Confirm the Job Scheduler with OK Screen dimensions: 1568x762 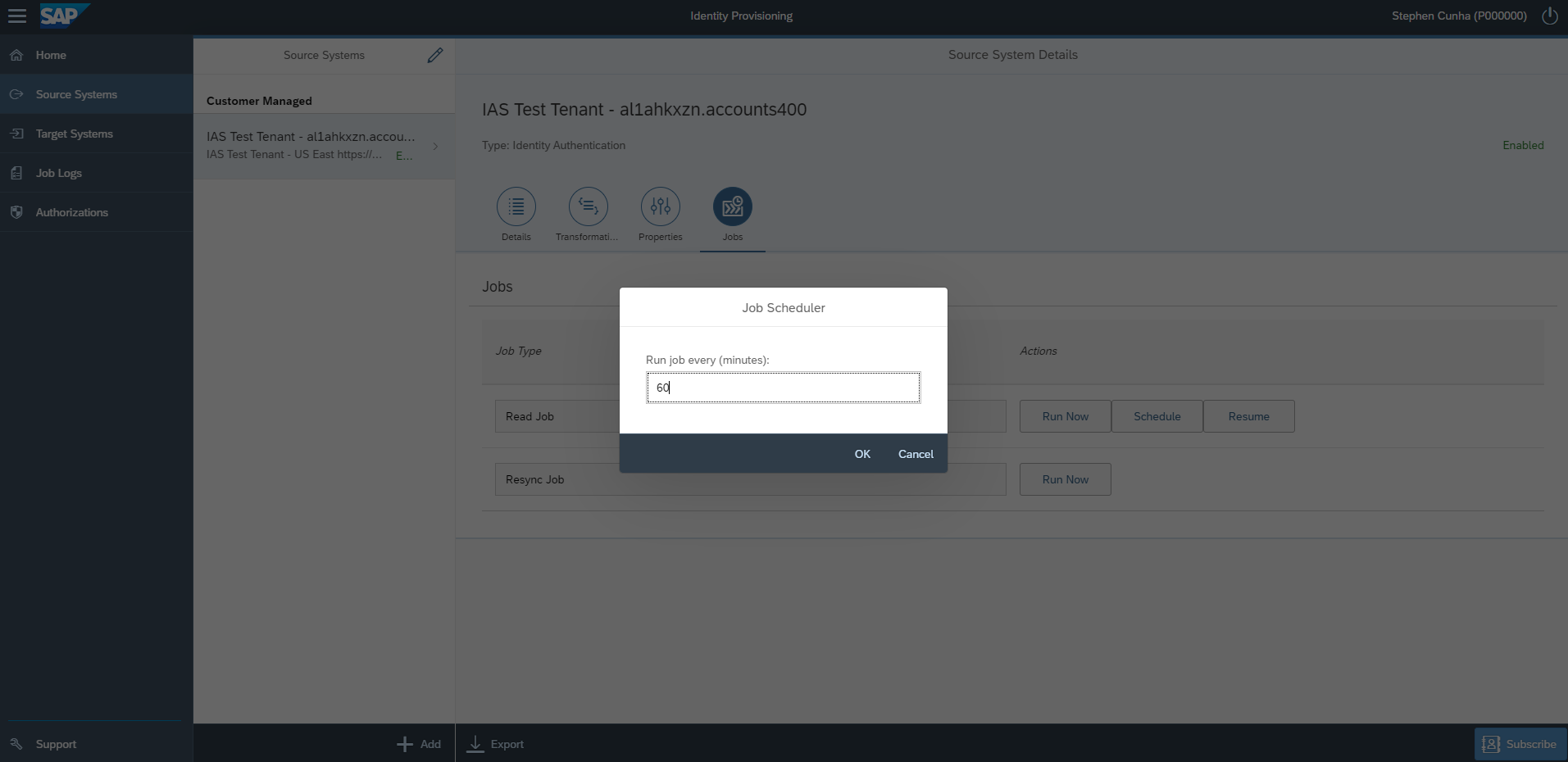coord(862,454)
